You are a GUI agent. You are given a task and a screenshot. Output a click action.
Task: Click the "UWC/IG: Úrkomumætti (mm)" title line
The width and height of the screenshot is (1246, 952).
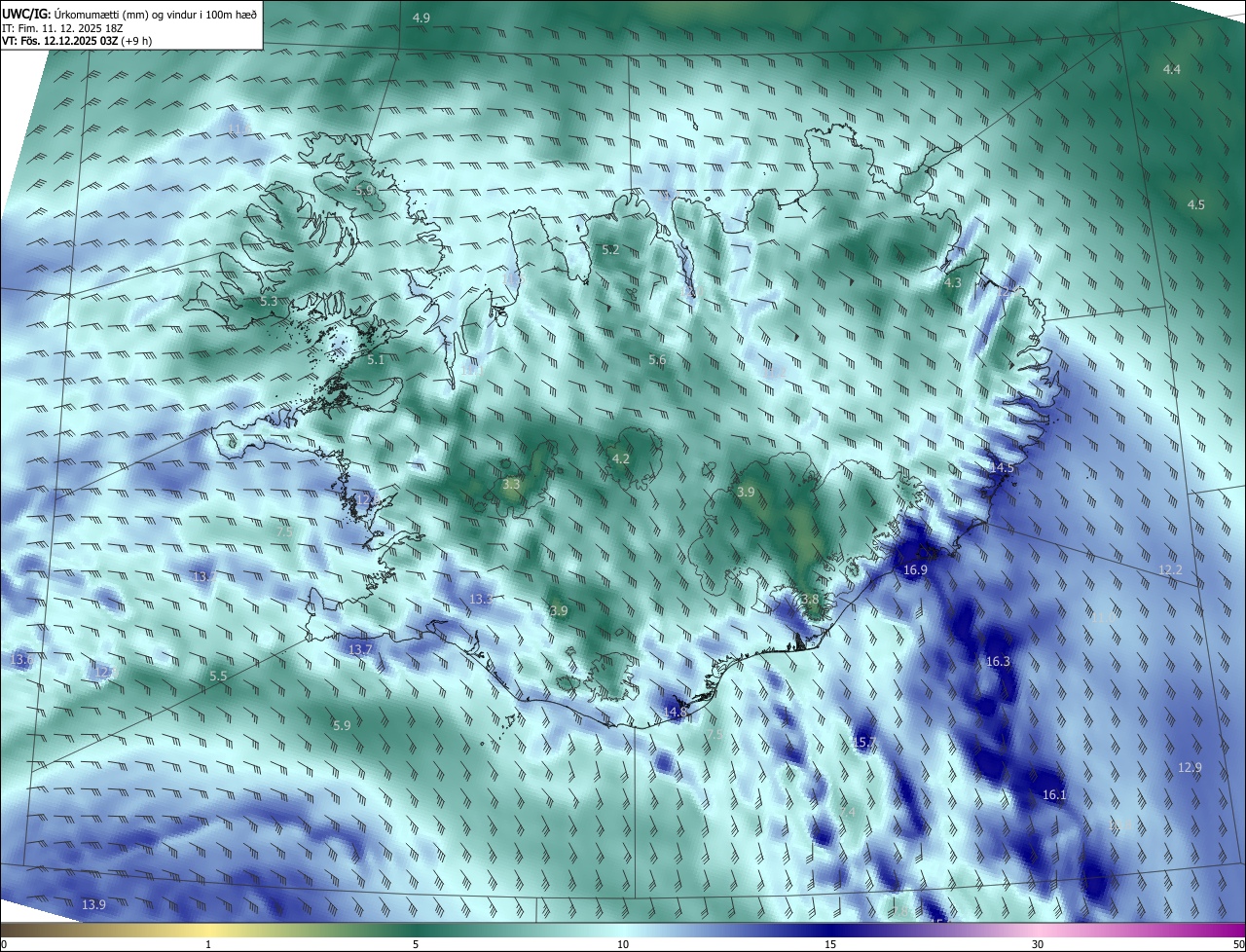128,13
